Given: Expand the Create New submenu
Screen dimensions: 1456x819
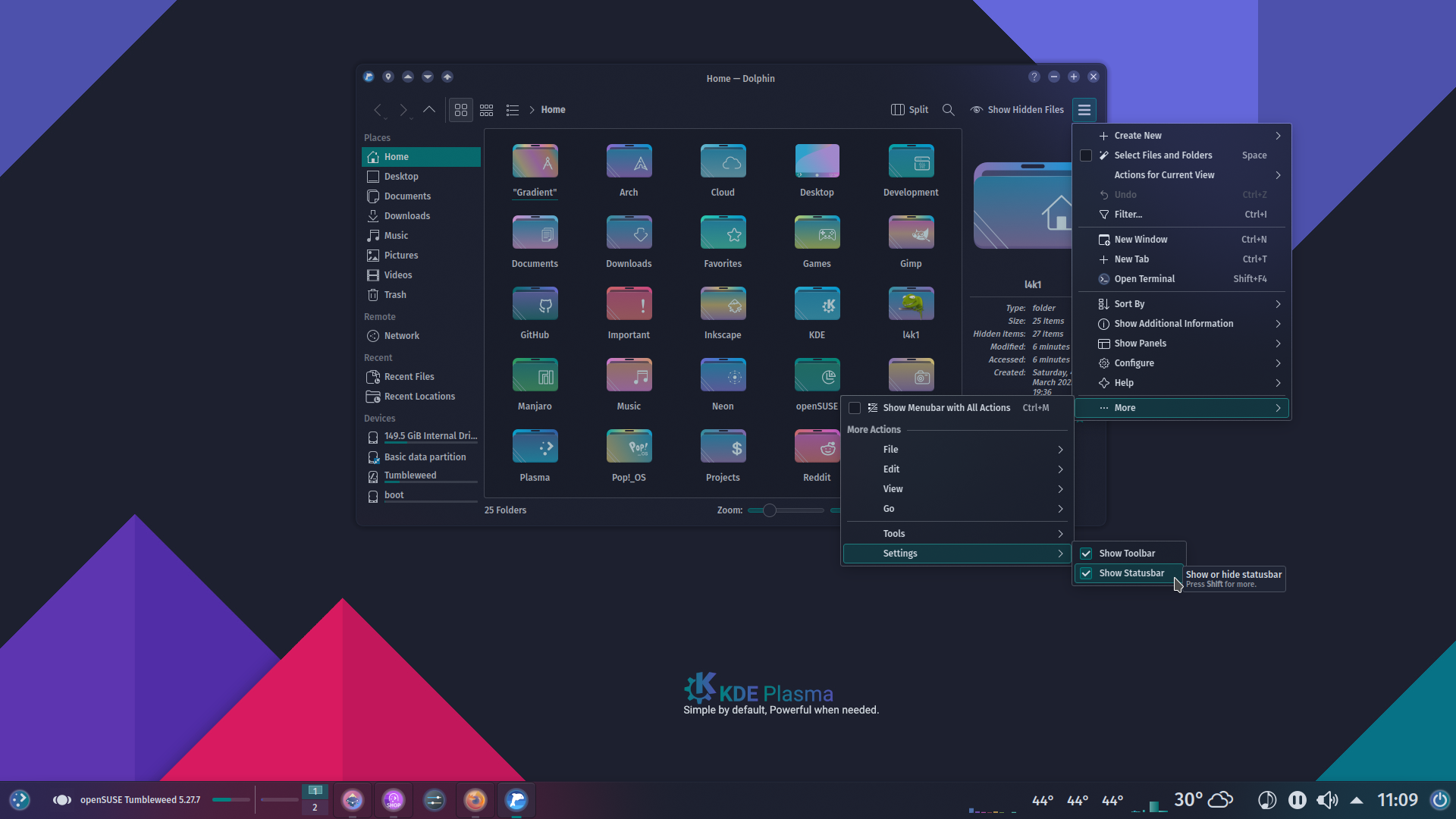Looking at the screenshot, I should click(1181, 136).
